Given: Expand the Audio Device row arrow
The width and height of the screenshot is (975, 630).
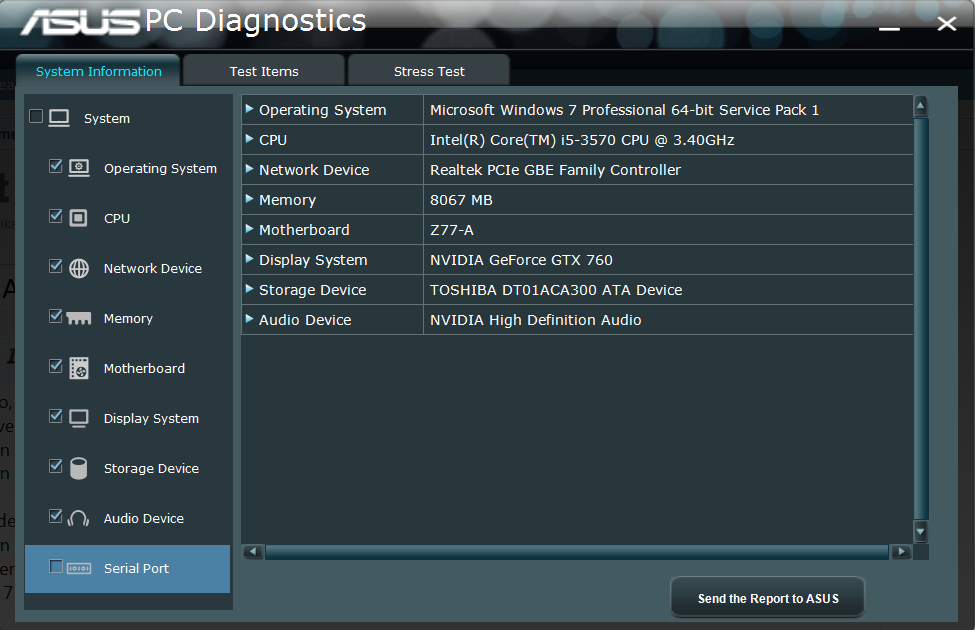Looking at the screenshot, I should pos(249,318).
